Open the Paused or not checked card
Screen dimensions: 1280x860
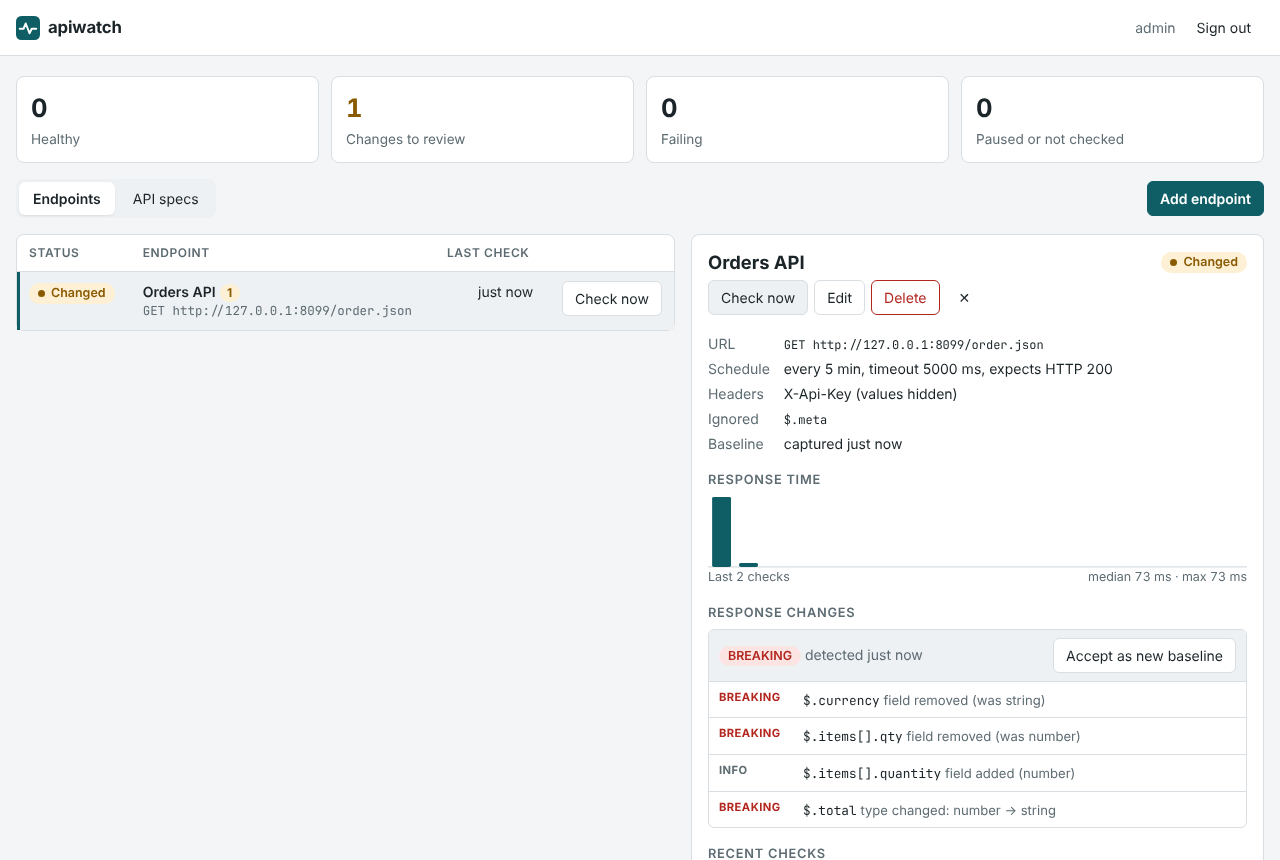point(1112,119)
